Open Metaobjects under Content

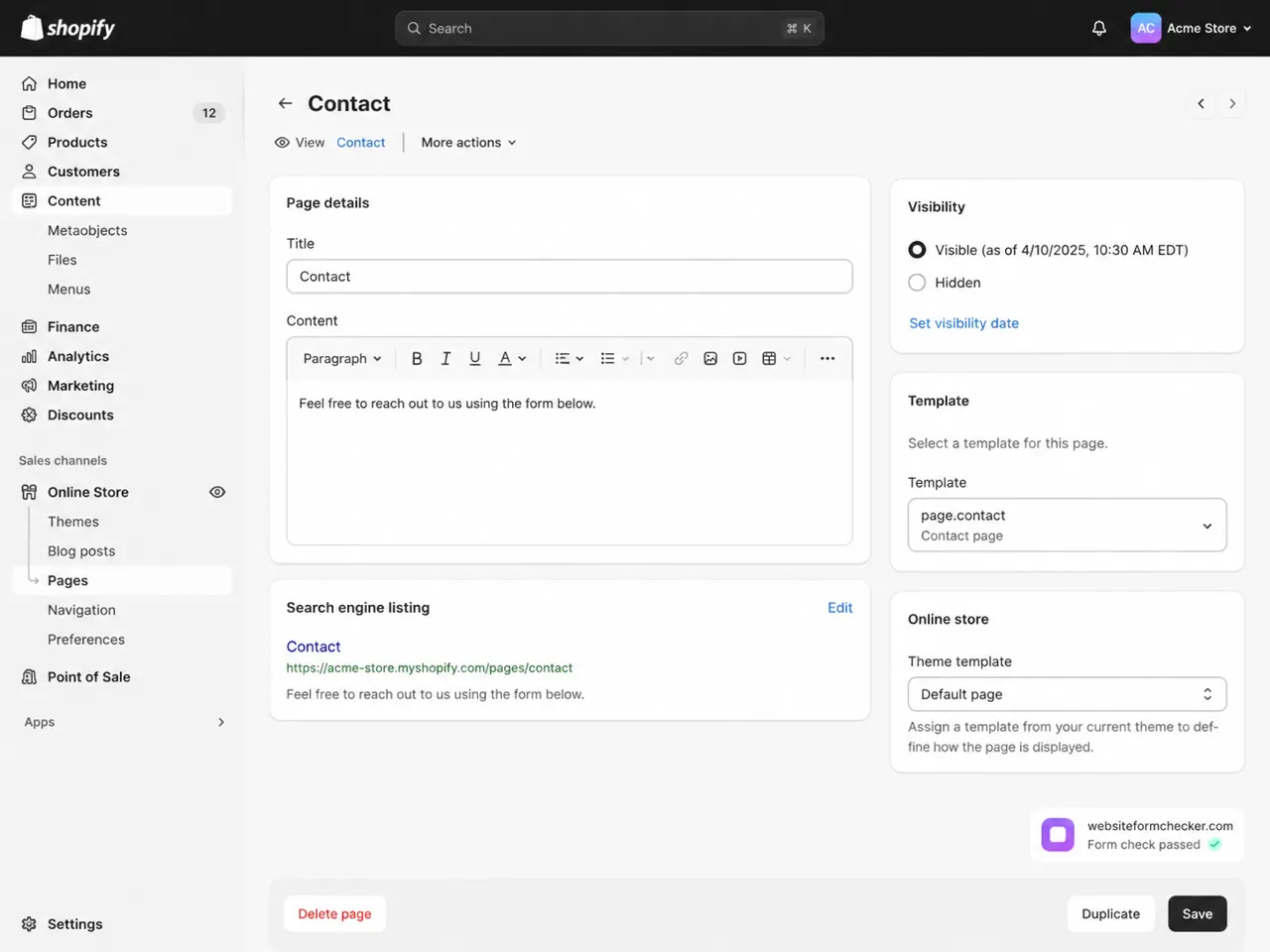tap(87, 230)
